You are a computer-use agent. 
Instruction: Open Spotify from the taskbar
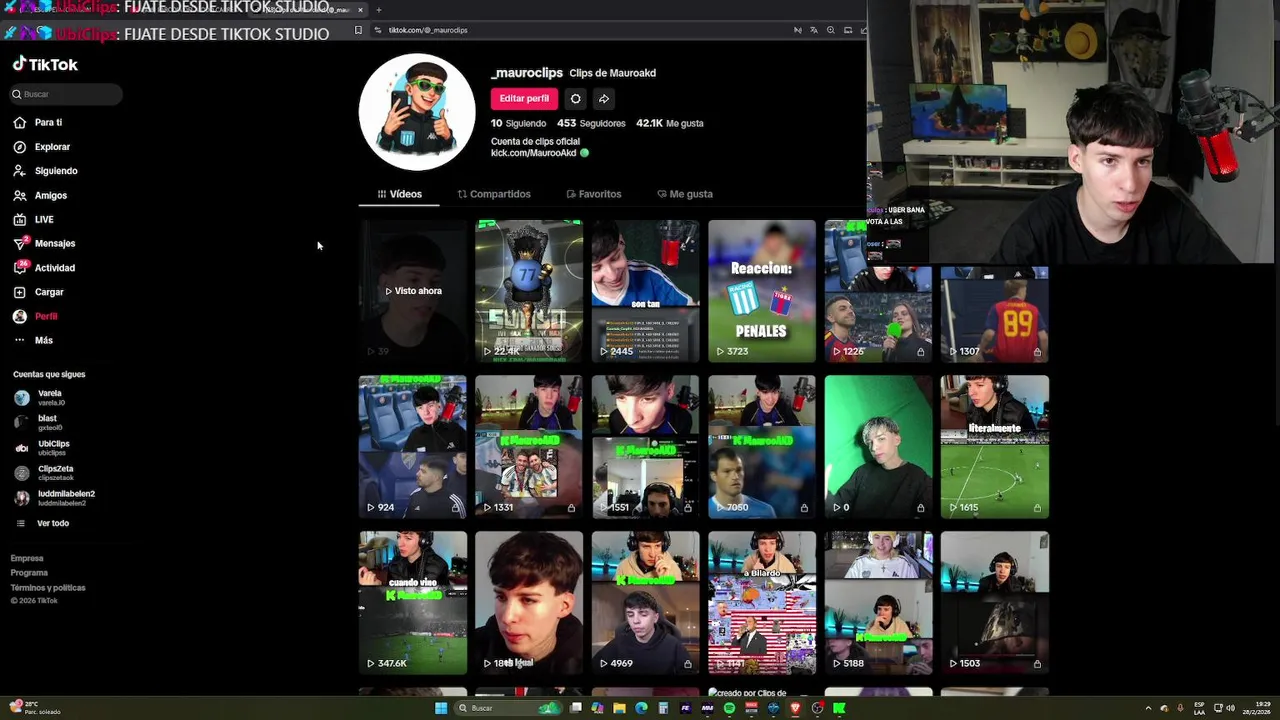pos(729,708)
